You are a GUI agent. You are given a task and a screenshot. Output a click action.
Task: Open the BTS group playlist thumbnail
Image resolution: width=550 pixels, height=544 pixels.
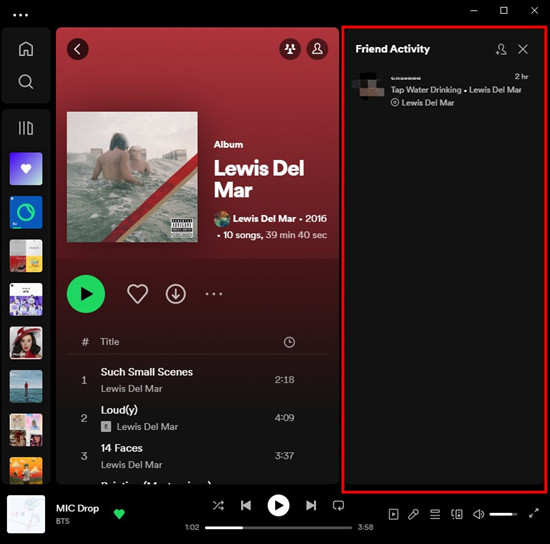tap(26, 299)
